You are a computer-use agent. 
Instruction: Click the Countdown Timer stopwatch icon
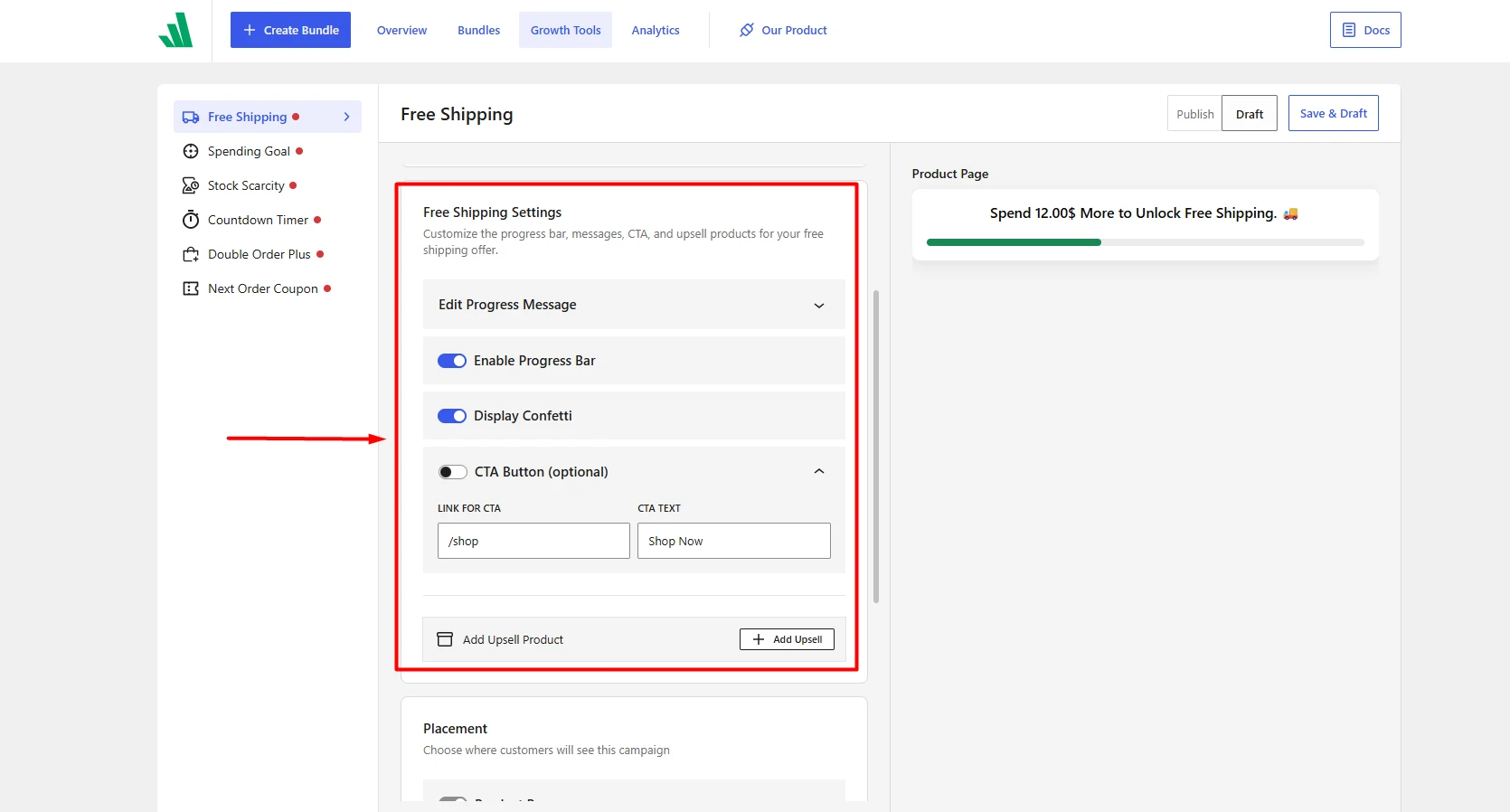(191, 220)
